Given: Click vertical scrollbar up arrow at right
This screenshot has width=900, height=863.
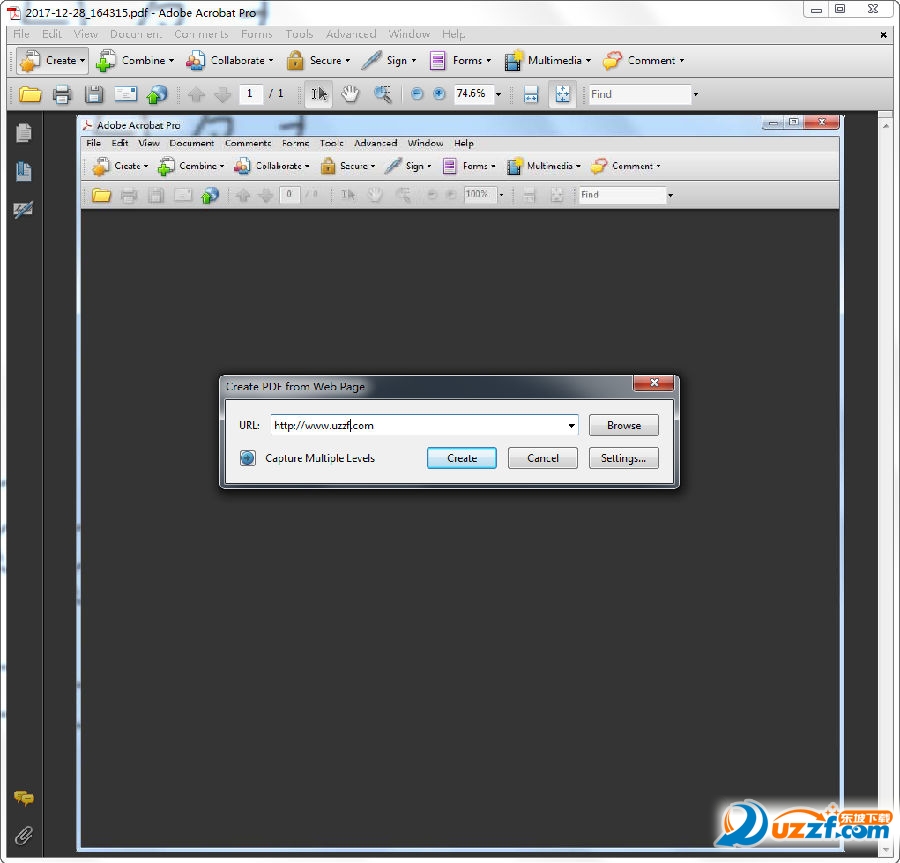Looking at the screenshot, I should point(886,125).
